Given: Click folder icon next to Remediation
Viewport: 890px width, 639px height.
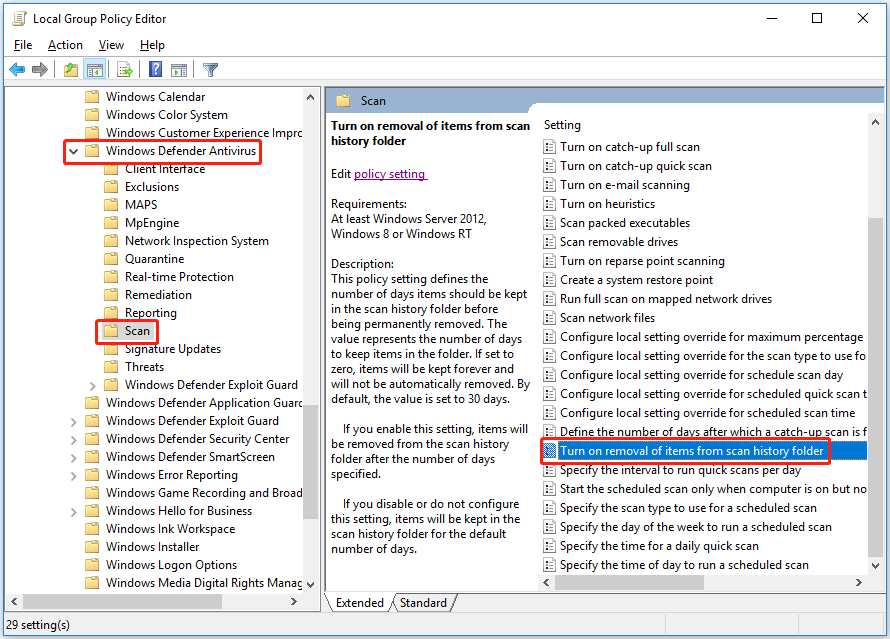Looking at the screenshot, I should [111, 295].
